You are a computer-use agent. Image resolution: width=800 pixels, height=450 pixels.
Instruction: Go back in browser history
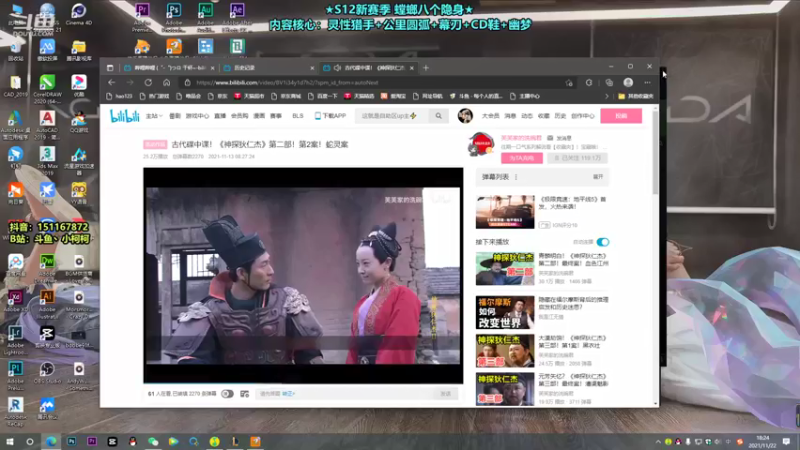point(112,83)
